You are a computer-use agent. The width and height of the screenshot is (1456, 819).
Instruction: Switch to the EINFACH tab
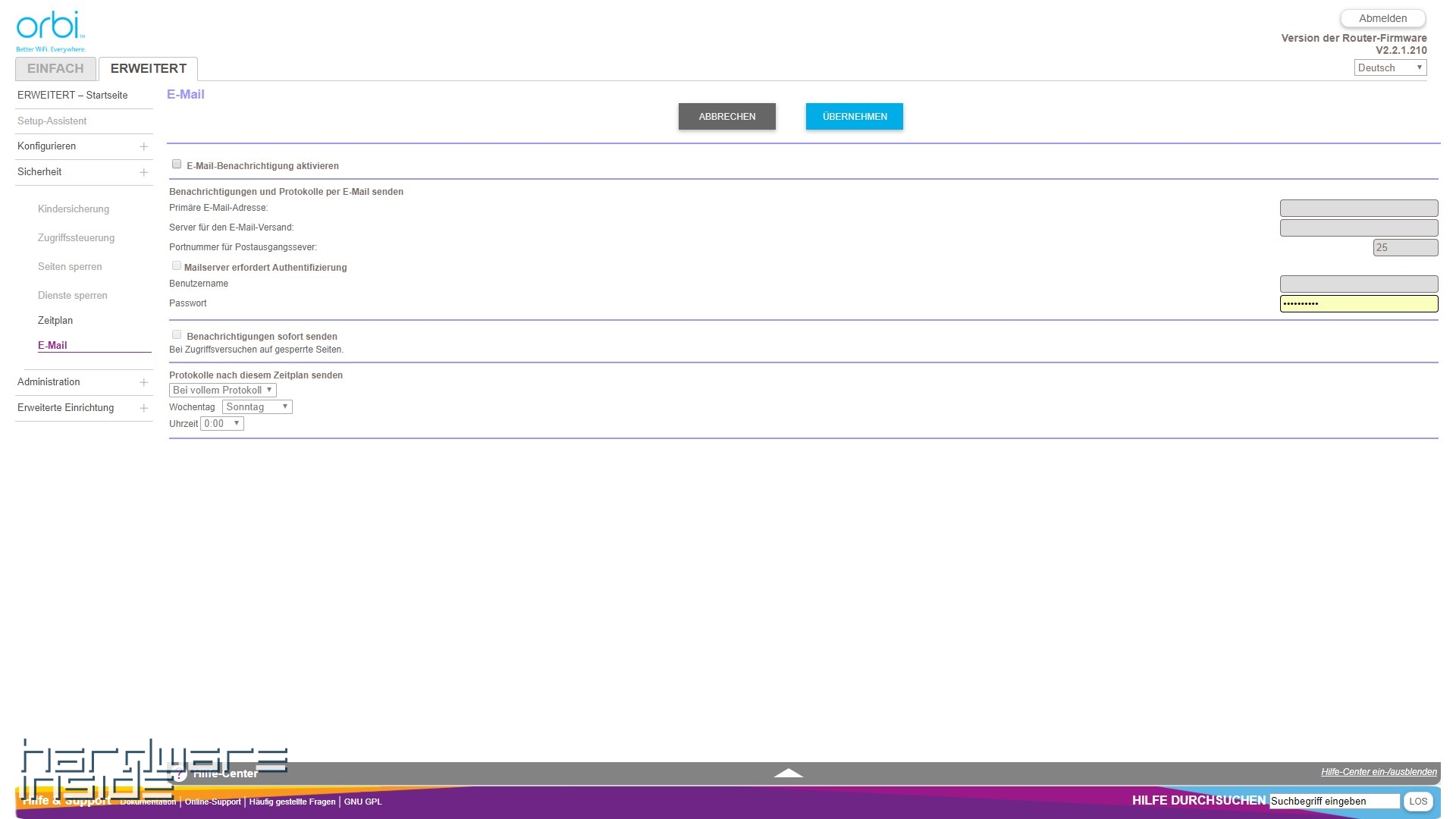click(x=55, y=68)
